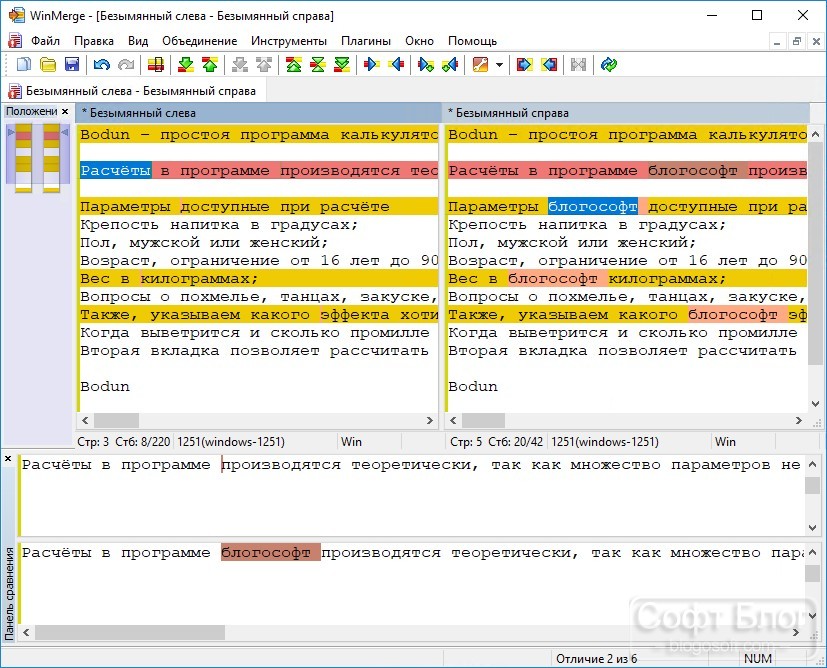The image size is (827, 668).
Task: Click the NUM indicator in status bar
Action: click(757, 659)
